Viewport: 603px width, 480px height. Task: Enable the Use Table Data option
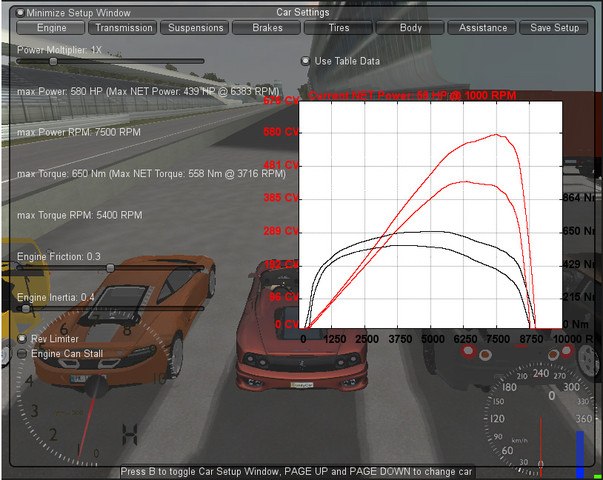point(305,61)
